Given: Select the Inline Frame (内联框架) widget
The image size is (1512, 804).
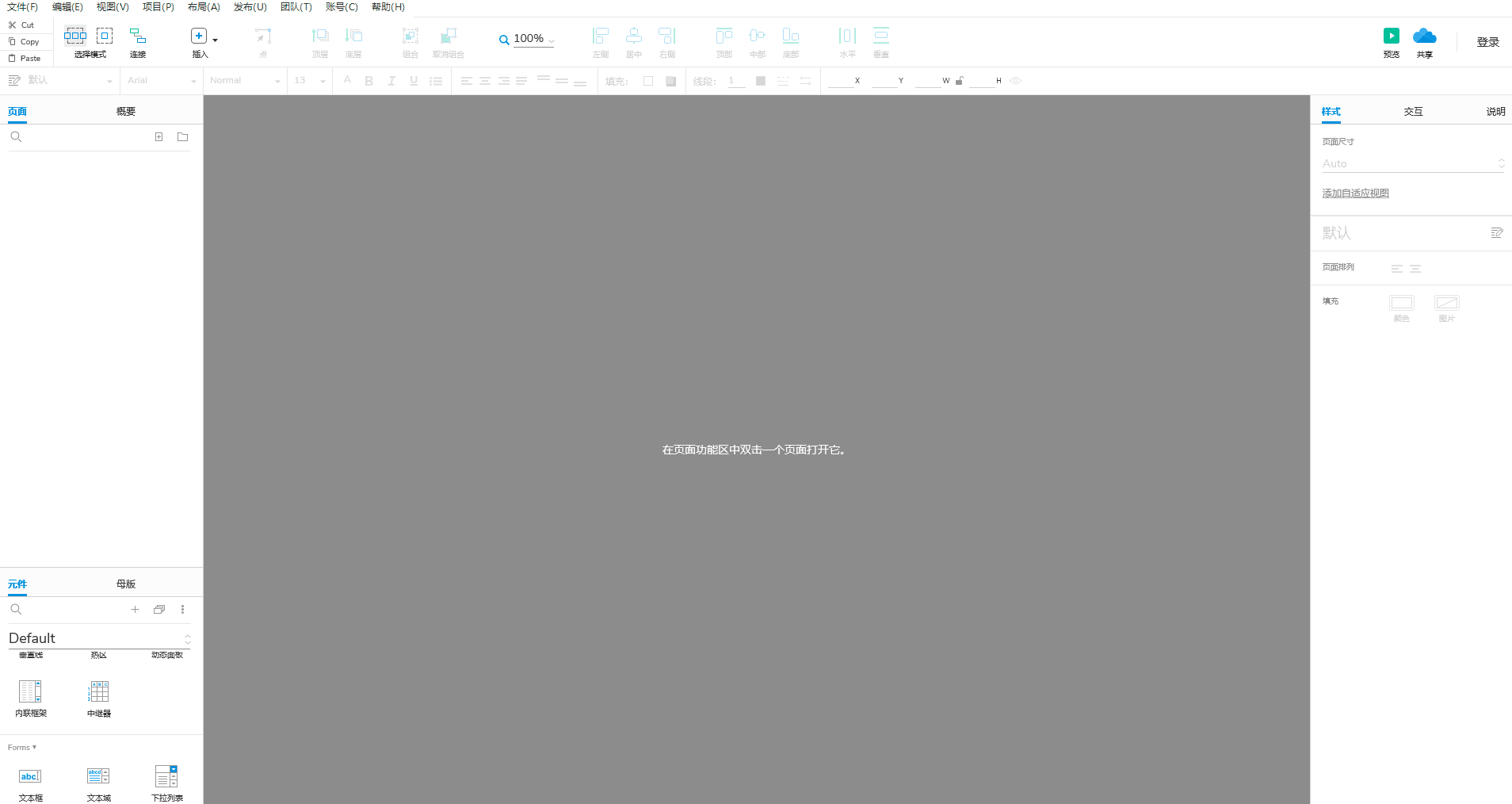Looking at the screenshot, I should tap(30, 691).
